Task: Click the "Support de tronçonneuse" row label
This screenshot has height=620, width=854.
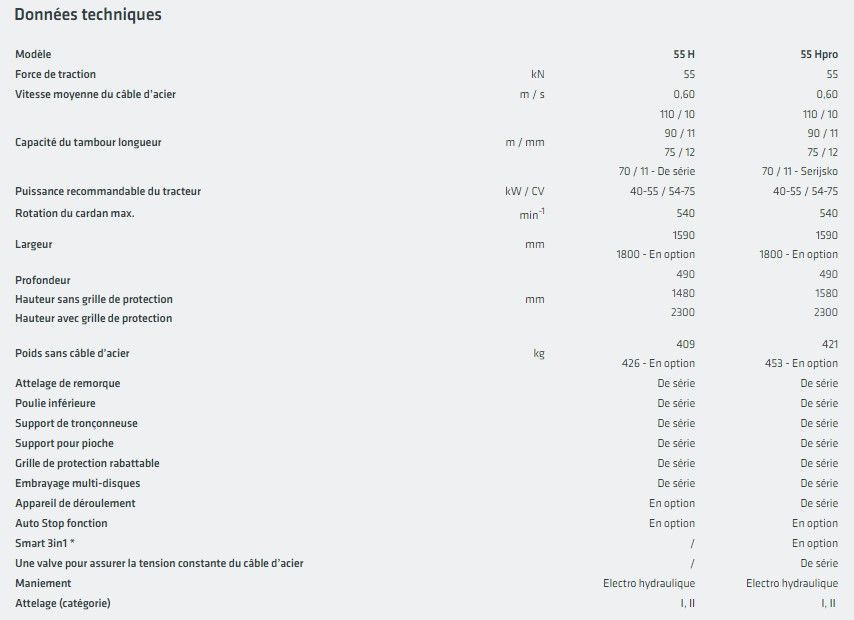Action: pyautogui.click(x=77, y=423)
